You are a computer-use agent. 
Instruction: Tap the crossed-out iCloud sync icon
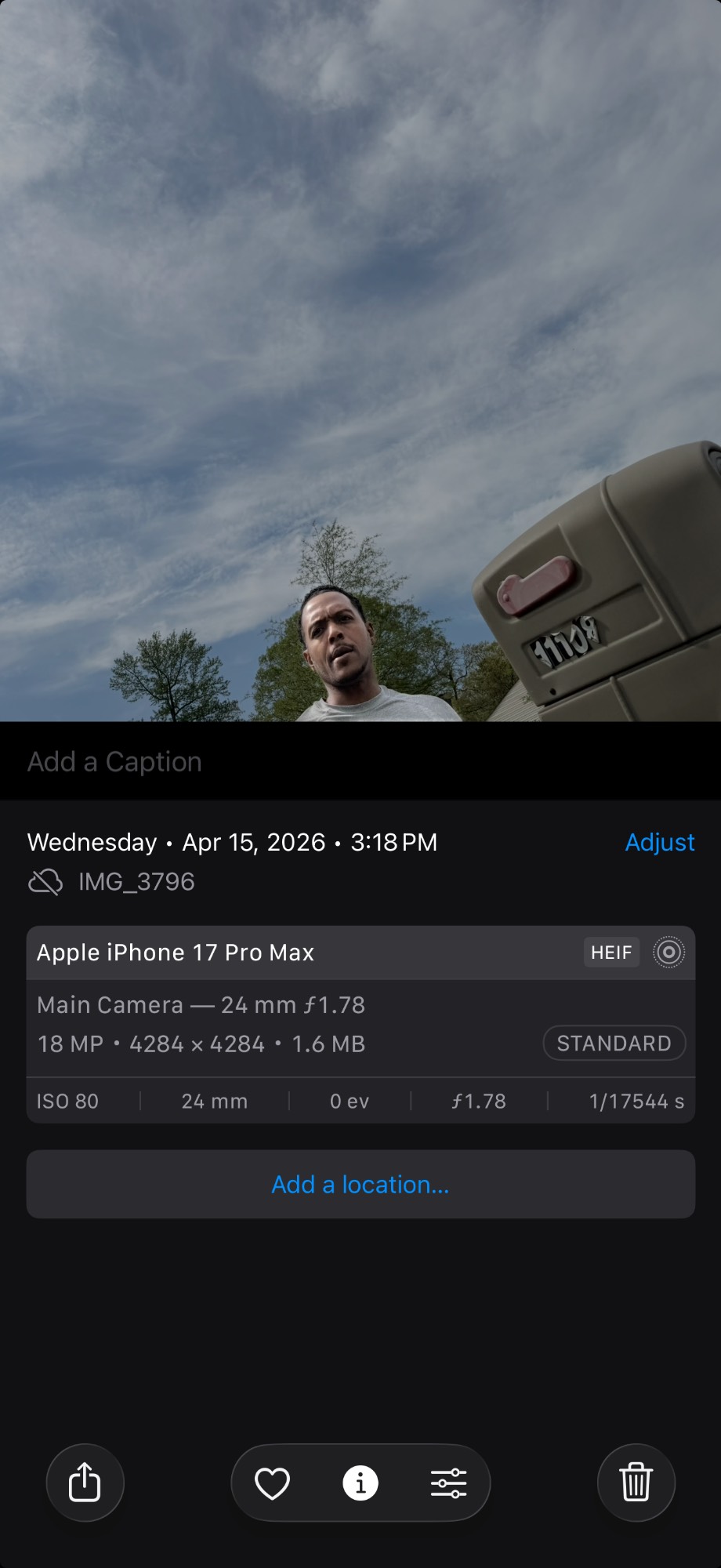(45, 882)
